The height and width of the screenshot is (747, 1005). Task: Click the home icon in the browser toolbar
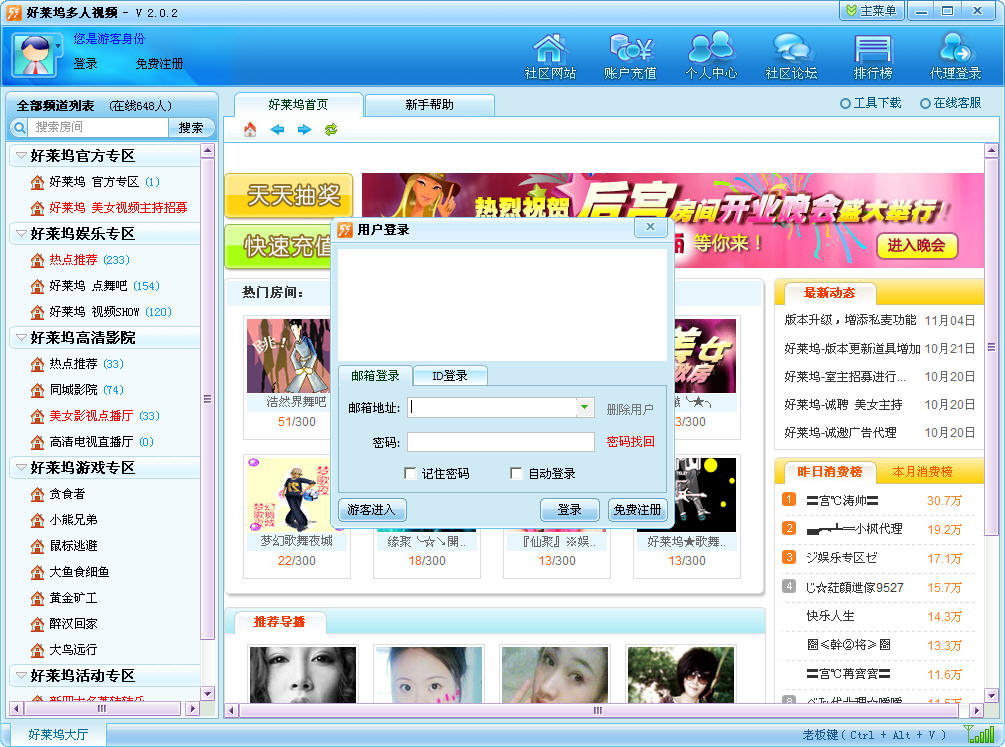point(248,129)
